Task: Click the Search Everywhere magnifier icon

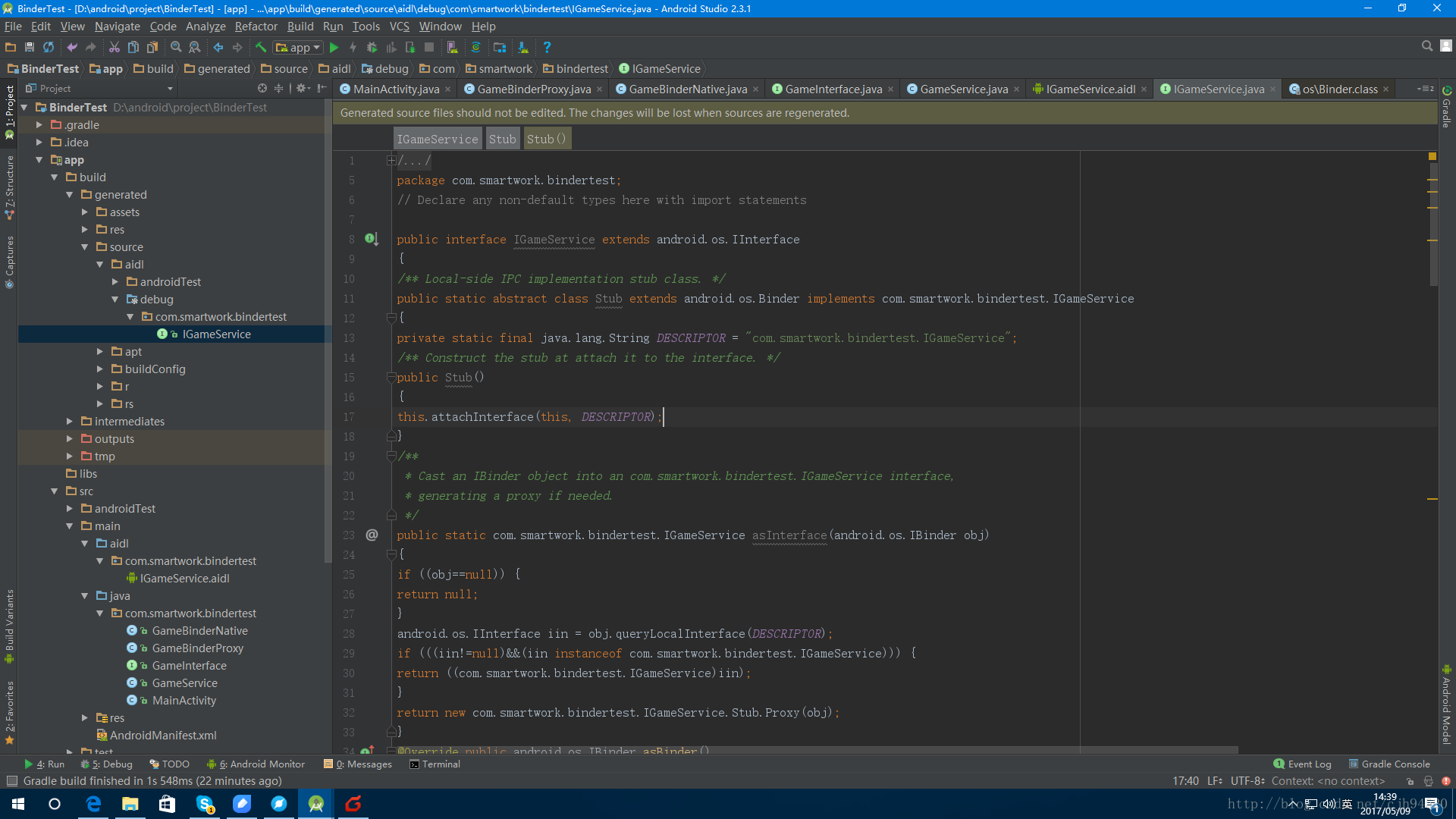Action: 1427,46
